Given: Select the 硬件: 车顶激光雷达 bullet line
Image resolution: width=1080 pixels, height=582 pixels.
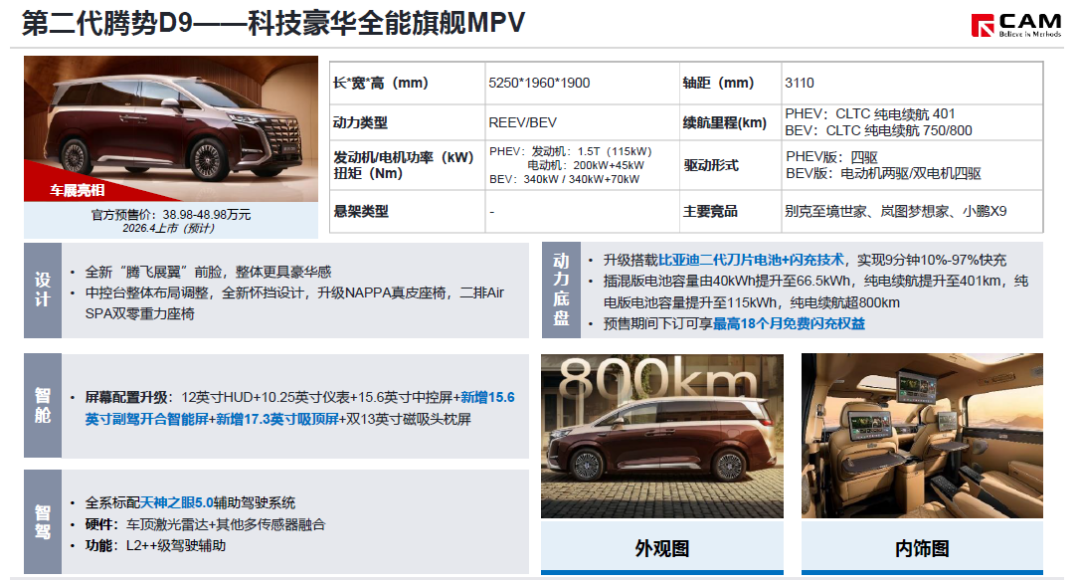Looking at the screenshot, I should pyautogui.click(x=205, y=525).
